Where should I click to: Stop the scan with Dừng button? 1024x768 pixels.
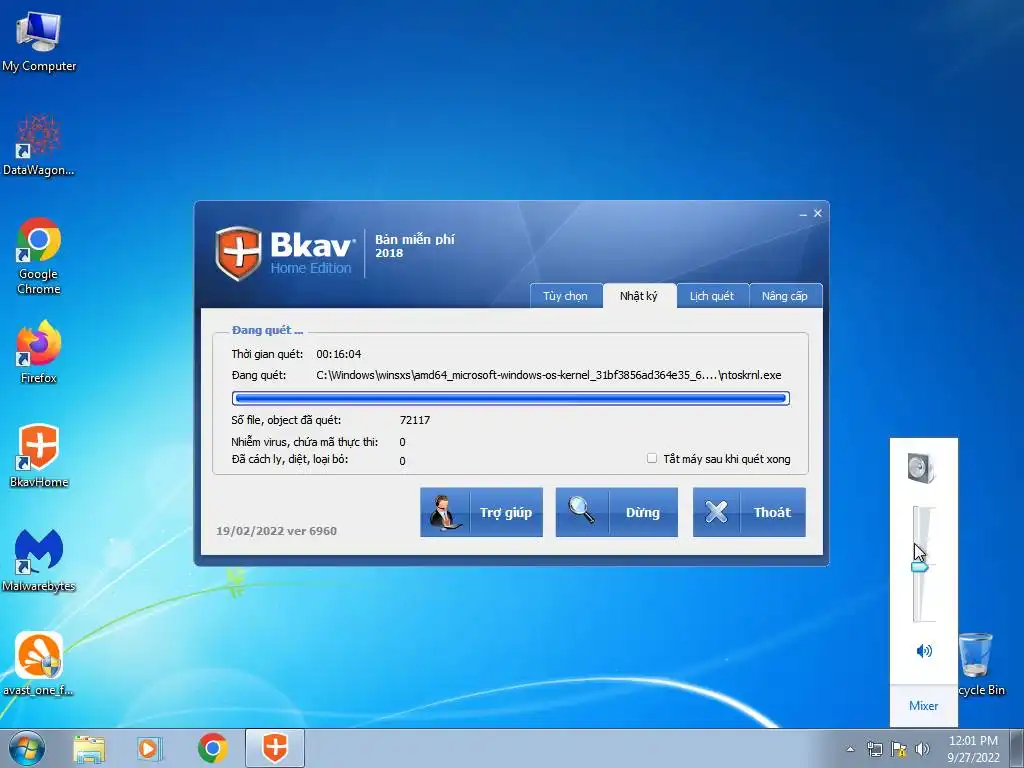click(616, 512)
